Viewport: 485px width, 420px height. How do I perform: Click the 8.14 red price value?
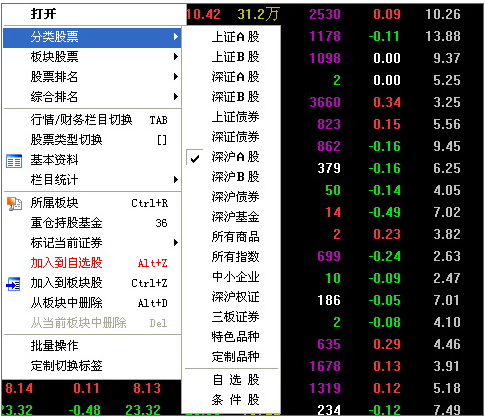pyautogui.click(x=19, y=388)
